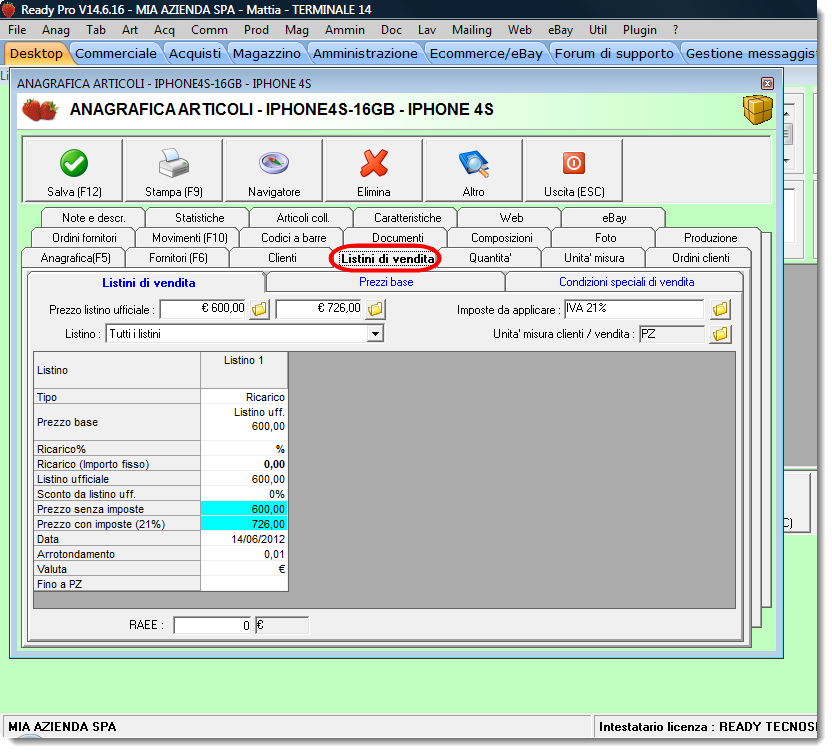The height and width of the screenshot is (753, 832).
Task: Open the Web menu in menu bar
Action: pos(519,30)
